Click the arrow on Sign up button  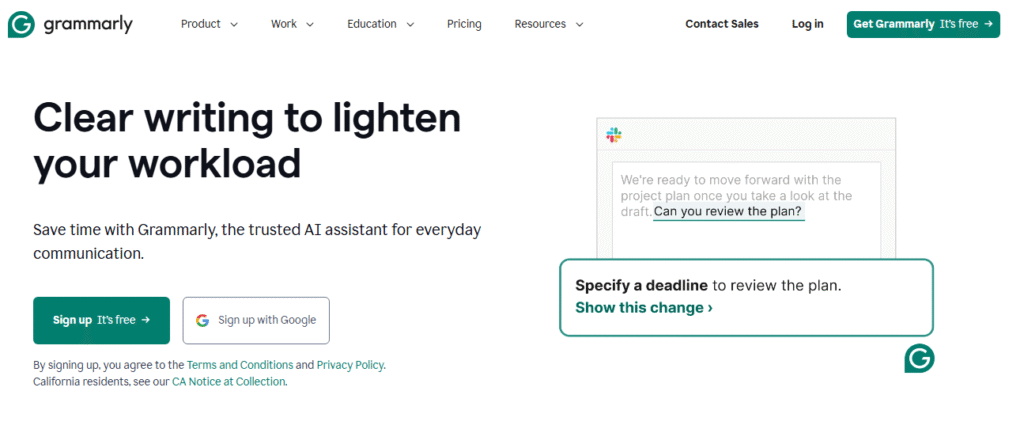pos(146,320)
